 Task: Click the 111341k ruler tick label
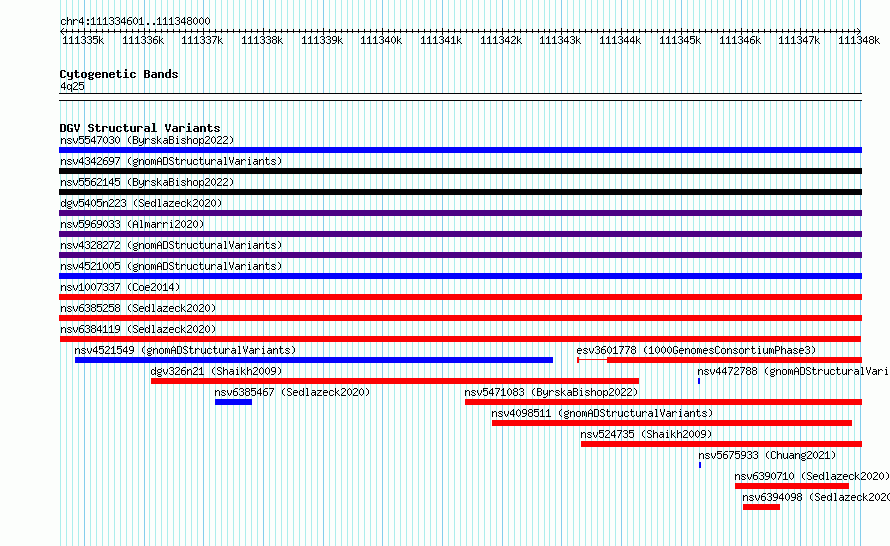(441, 40)
